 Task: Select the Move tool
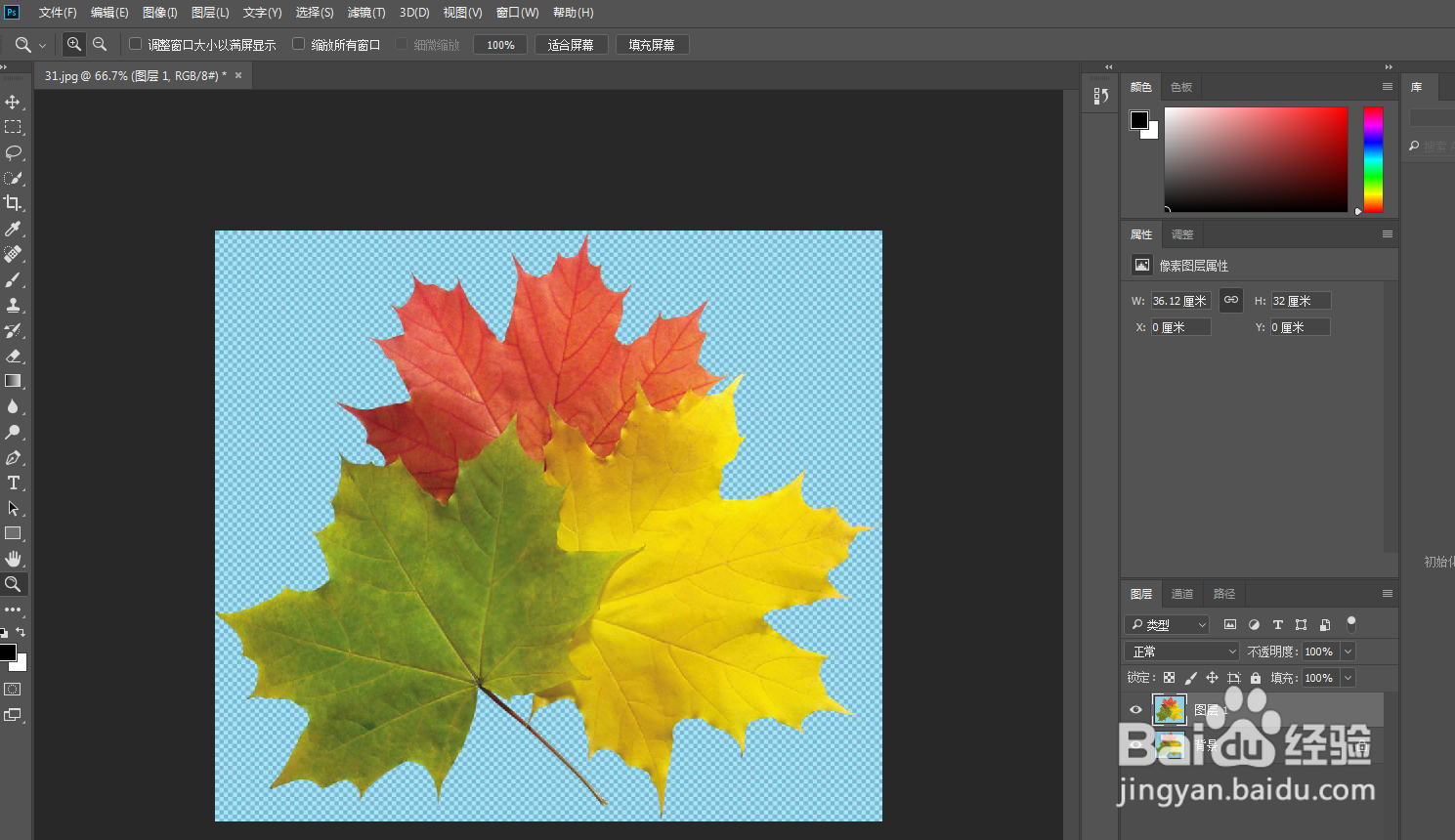click(x=13, y=102)
